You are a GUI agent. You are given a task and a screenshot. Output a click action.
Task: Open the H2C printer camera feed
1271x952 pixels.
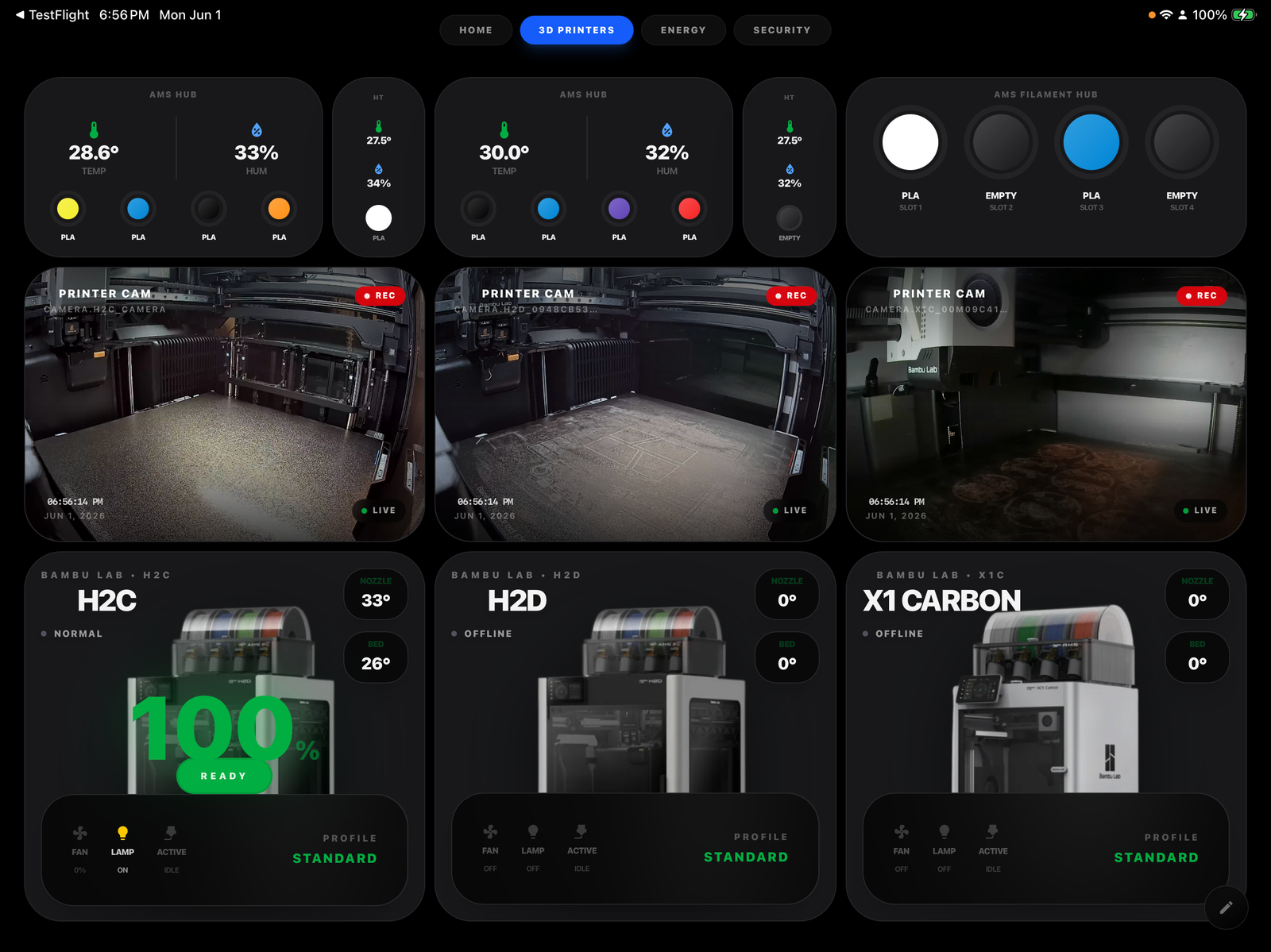[x=225, y=404]
